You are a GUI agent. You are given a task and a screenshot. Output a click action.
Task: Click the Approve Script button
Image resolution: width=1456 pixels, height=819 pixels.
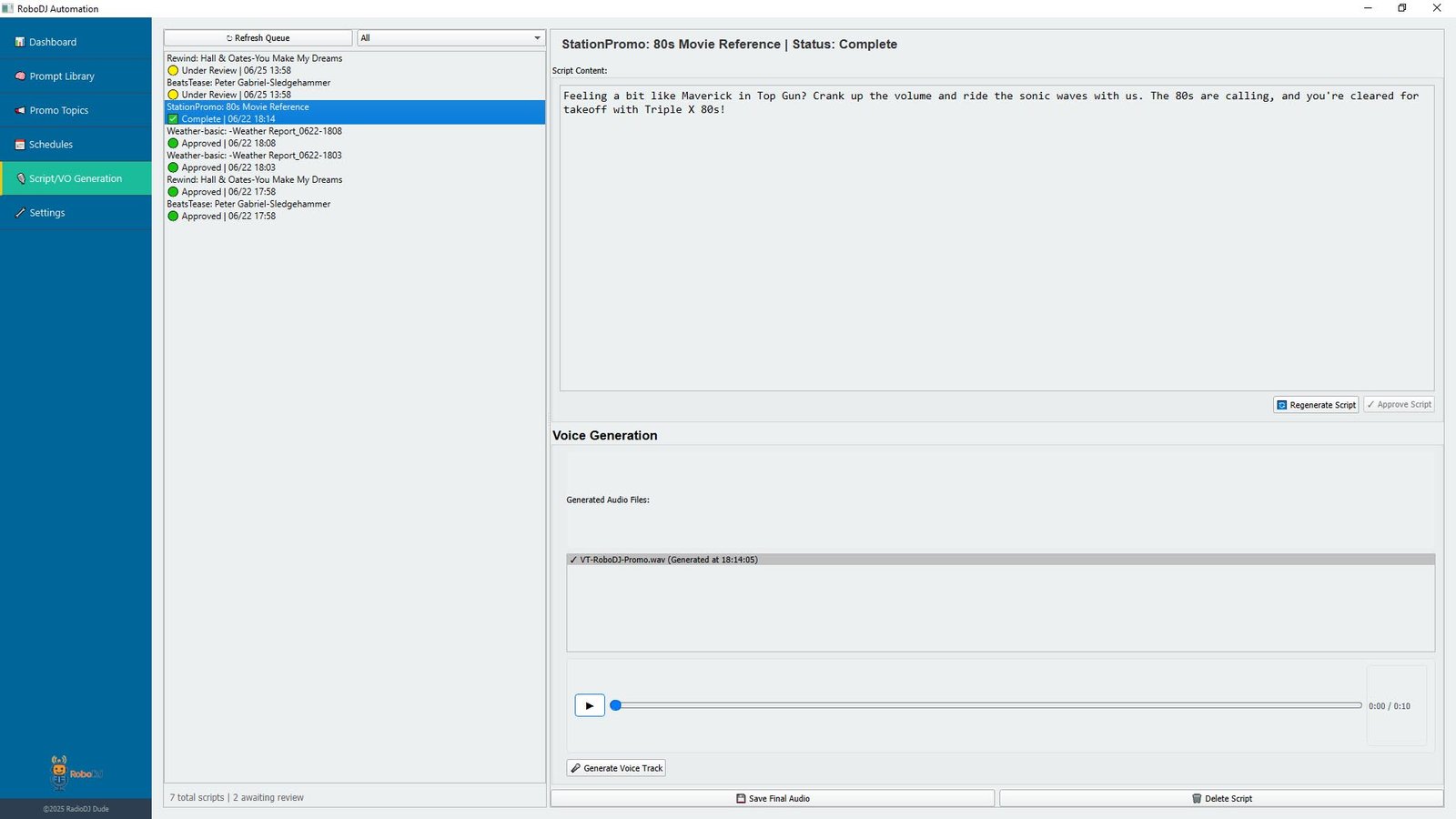1399,404
